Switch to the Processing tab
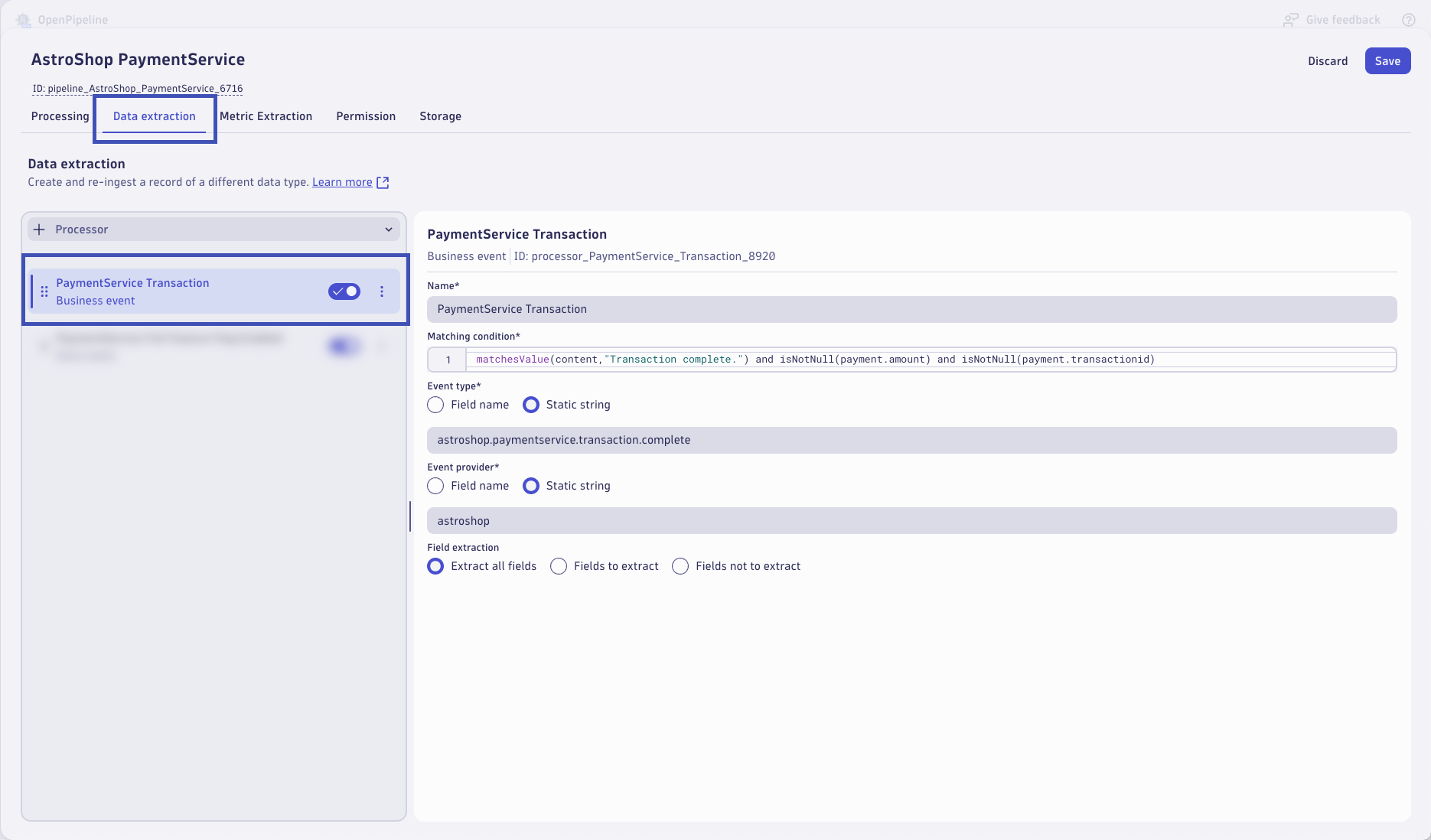This screenshot has width=1431, height=840. [60, 116]
